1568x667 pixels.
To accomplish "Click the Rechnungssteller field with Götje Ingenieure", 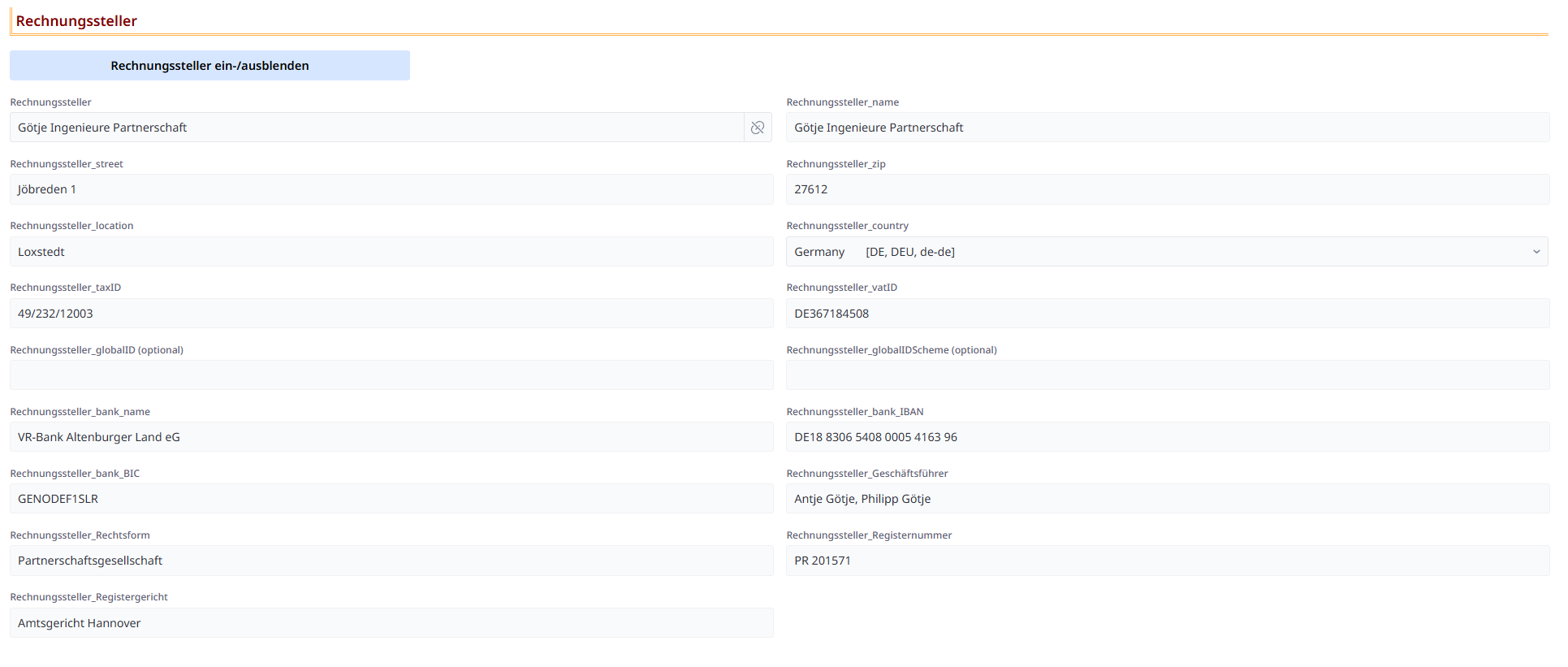I will point(377,128).
